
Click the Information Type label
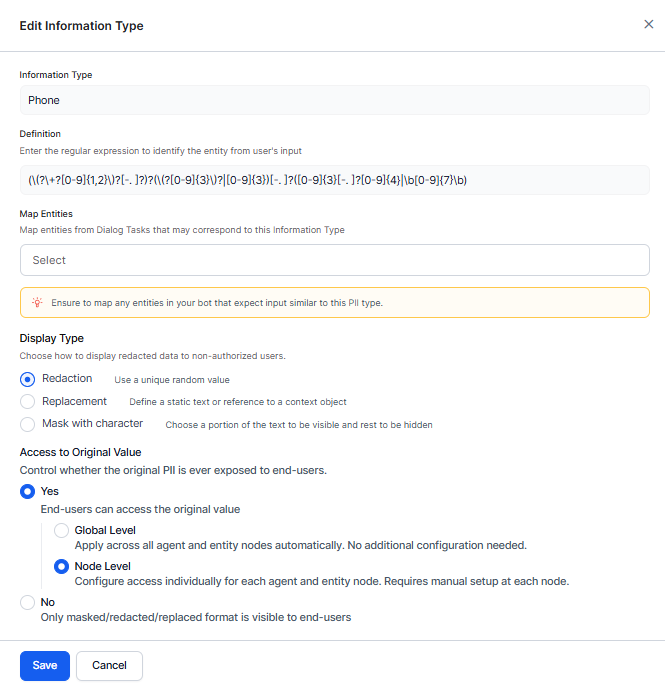pyautogui.click(x=56, y=75)
